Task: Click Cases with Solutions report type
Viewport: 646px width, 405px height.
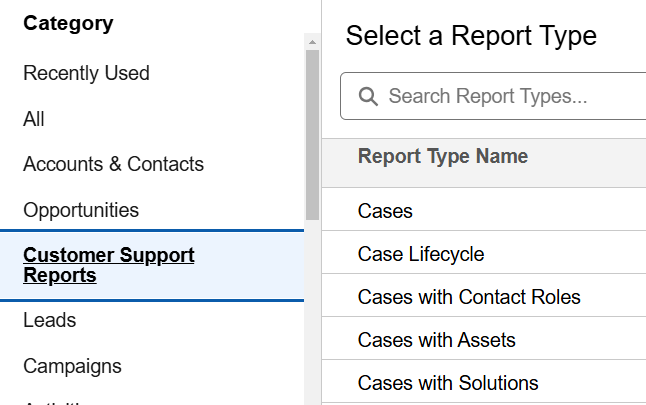Action: tap(448, 383)
